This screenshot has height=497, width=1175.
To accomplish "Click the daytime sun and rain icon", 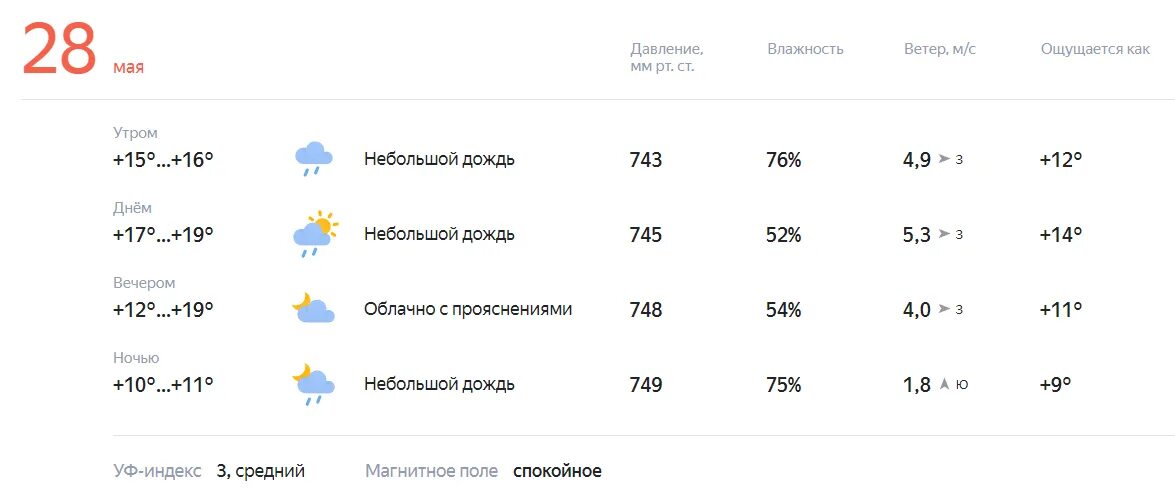I will [x=315, y=234].
